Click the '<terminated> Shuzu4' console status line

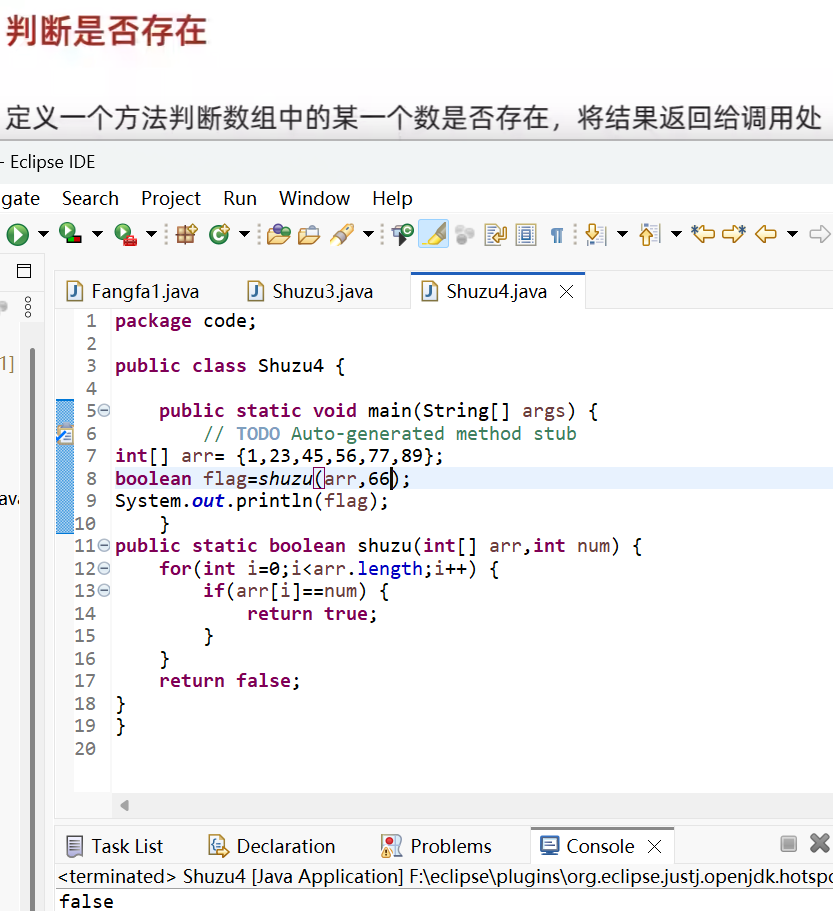(445, 876)
